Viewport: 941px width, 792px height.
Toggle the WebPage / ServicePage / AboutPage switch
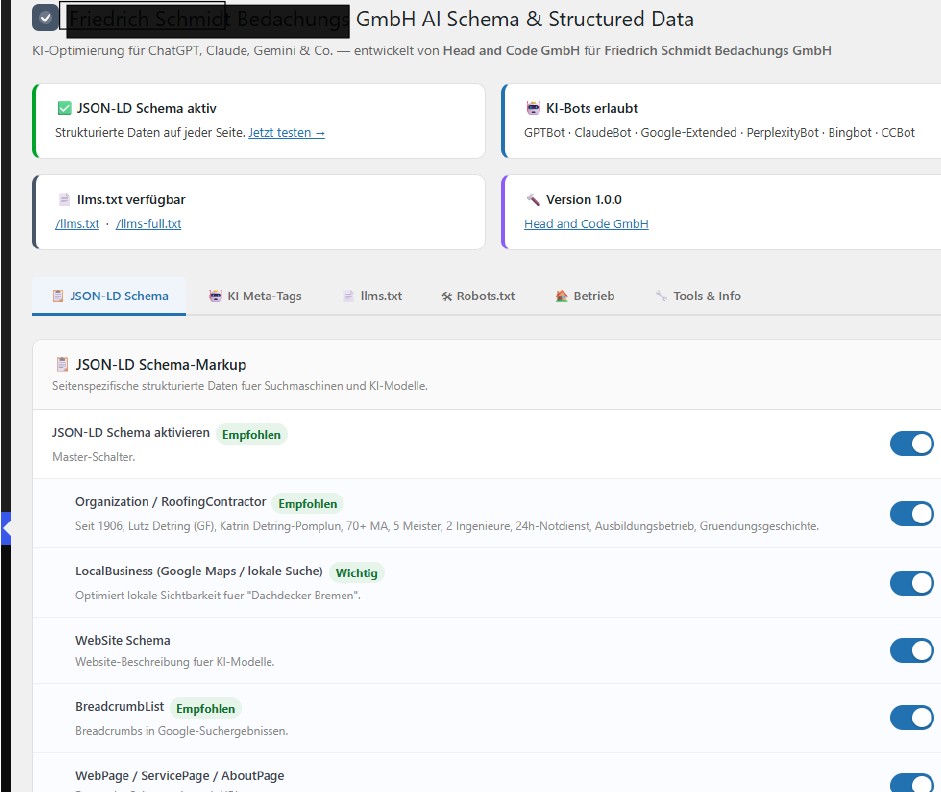pos(912,782)
